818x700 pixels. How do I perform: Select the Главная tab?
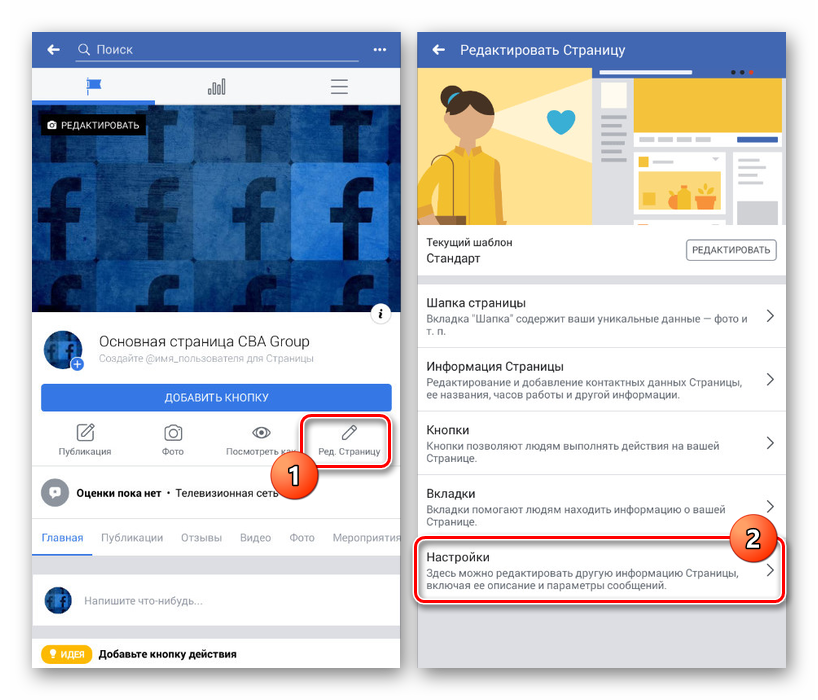tap(62, 538)
